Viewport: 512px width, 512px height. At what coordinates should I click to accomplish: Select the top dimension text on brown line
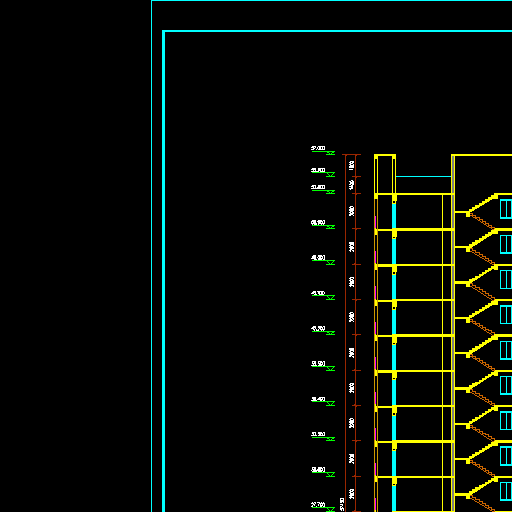351,165
